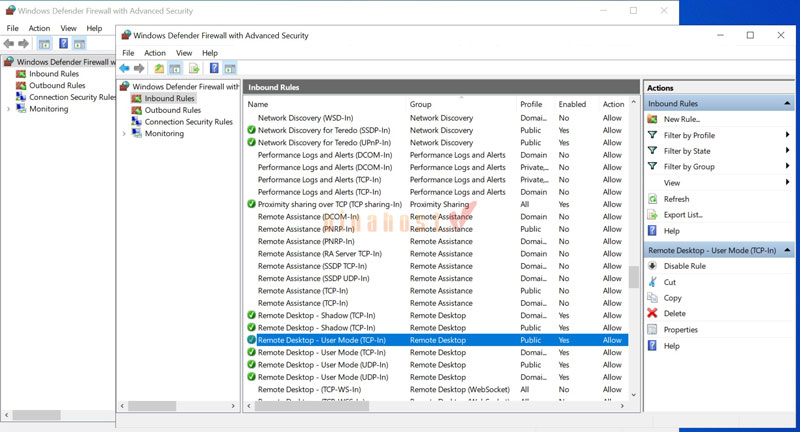Click rules list horizontal scrollbar thumb
800x432 pixels.
(312, 406)
